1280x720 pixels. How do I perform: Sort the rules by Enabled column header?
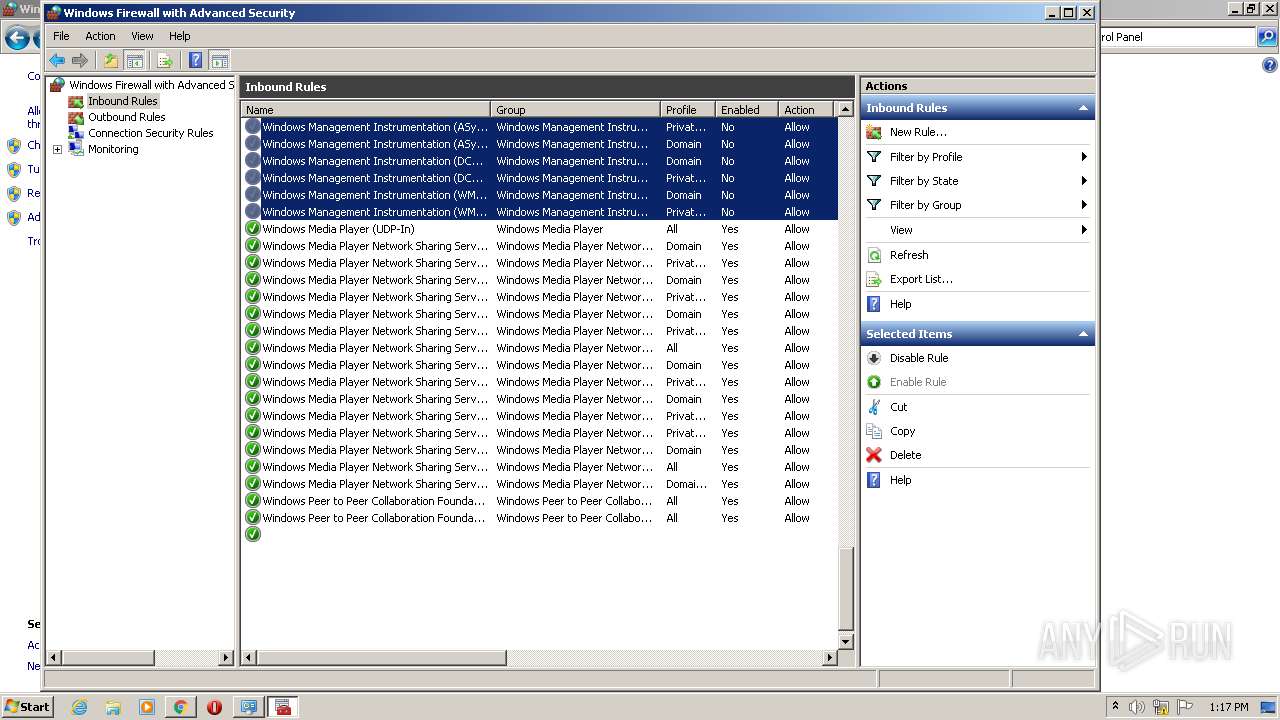(746, 110)
